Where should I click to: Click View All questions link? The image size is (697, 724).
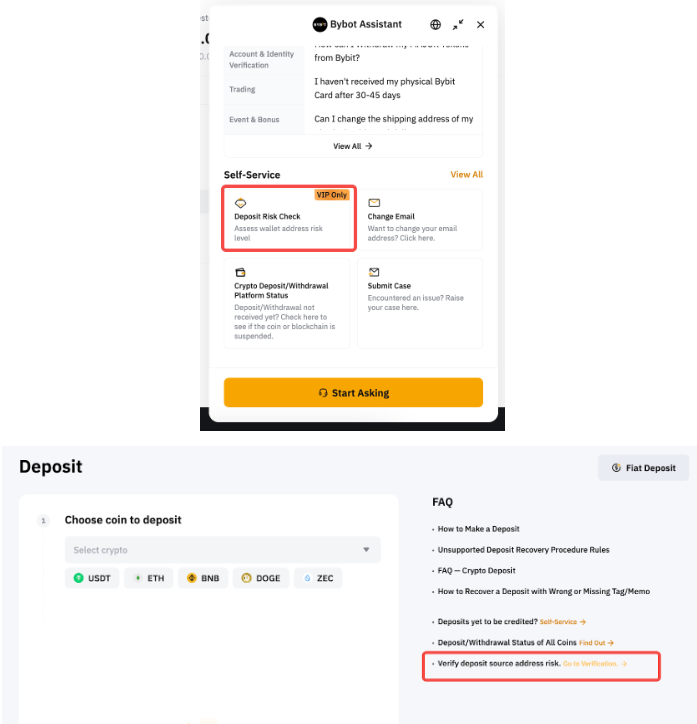(352, 146)
